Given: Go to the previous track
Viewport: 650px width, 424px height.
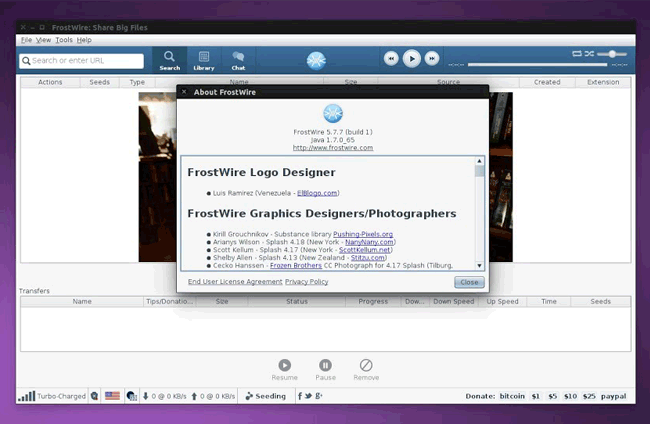Looking at the screenshot, I should click(391, 59).
